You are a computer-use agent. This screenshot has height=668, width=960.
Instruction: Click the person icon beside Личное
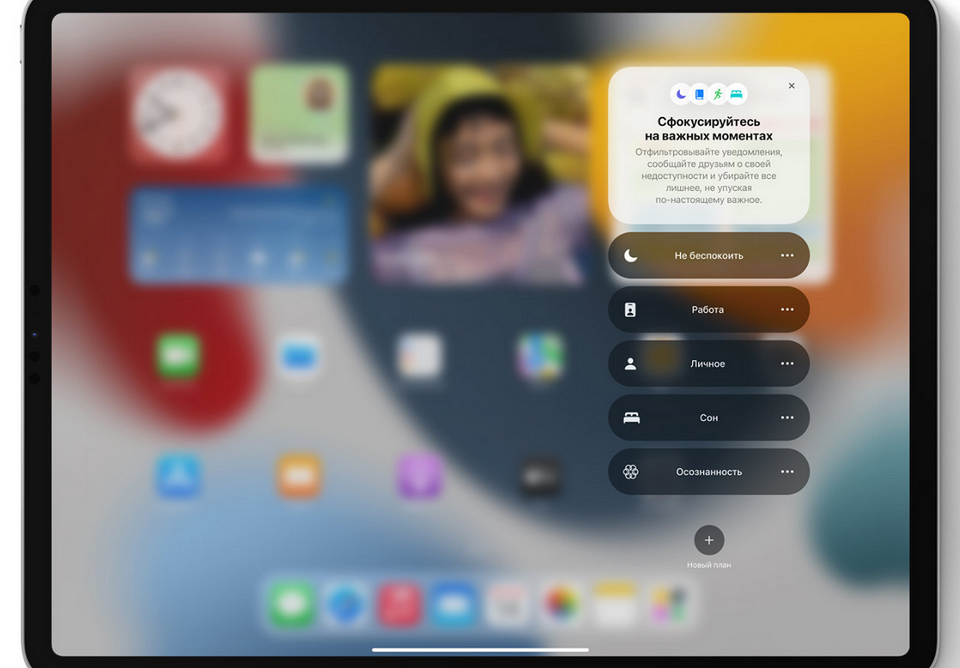coord(630,363)
